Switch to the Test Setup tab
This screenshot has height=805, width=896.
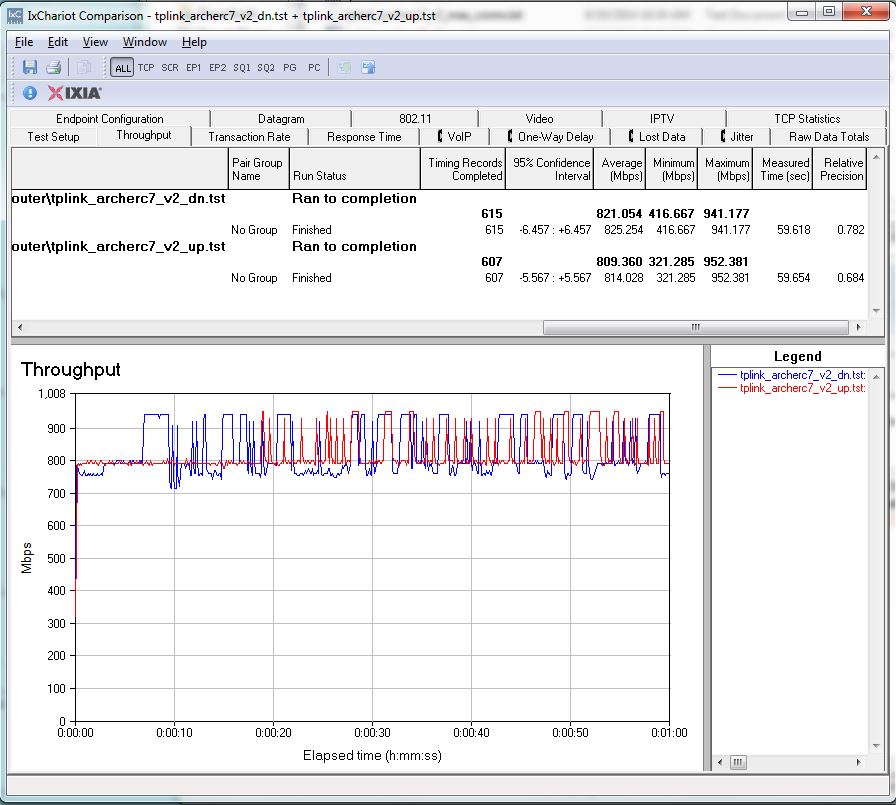[x=54, y=137]
